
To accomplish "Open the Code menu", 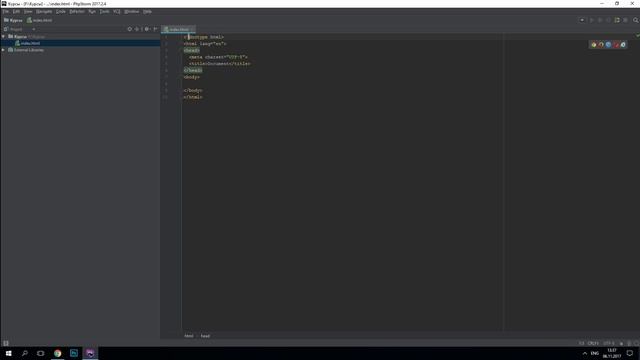I will pyautogui.click(x=61, y=11).
